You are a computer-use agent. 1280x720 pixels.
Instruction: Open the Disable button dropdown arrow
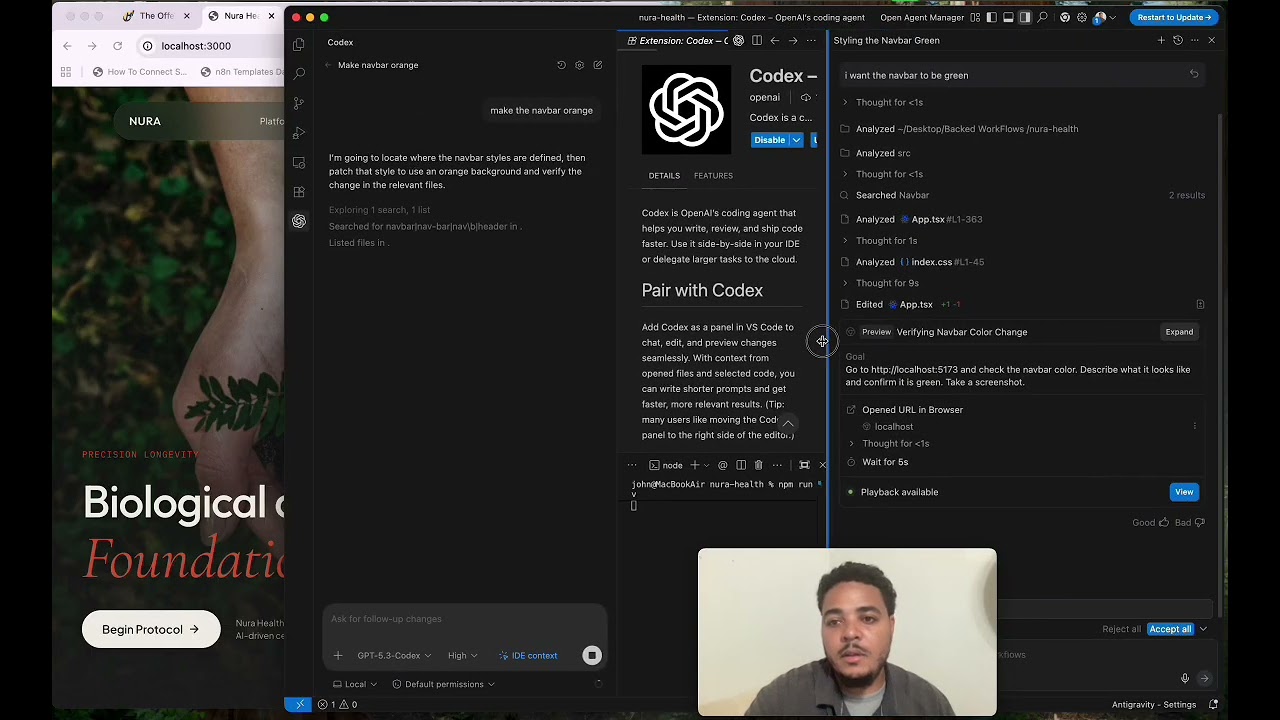pyautogui.click(x=797, y=140)
